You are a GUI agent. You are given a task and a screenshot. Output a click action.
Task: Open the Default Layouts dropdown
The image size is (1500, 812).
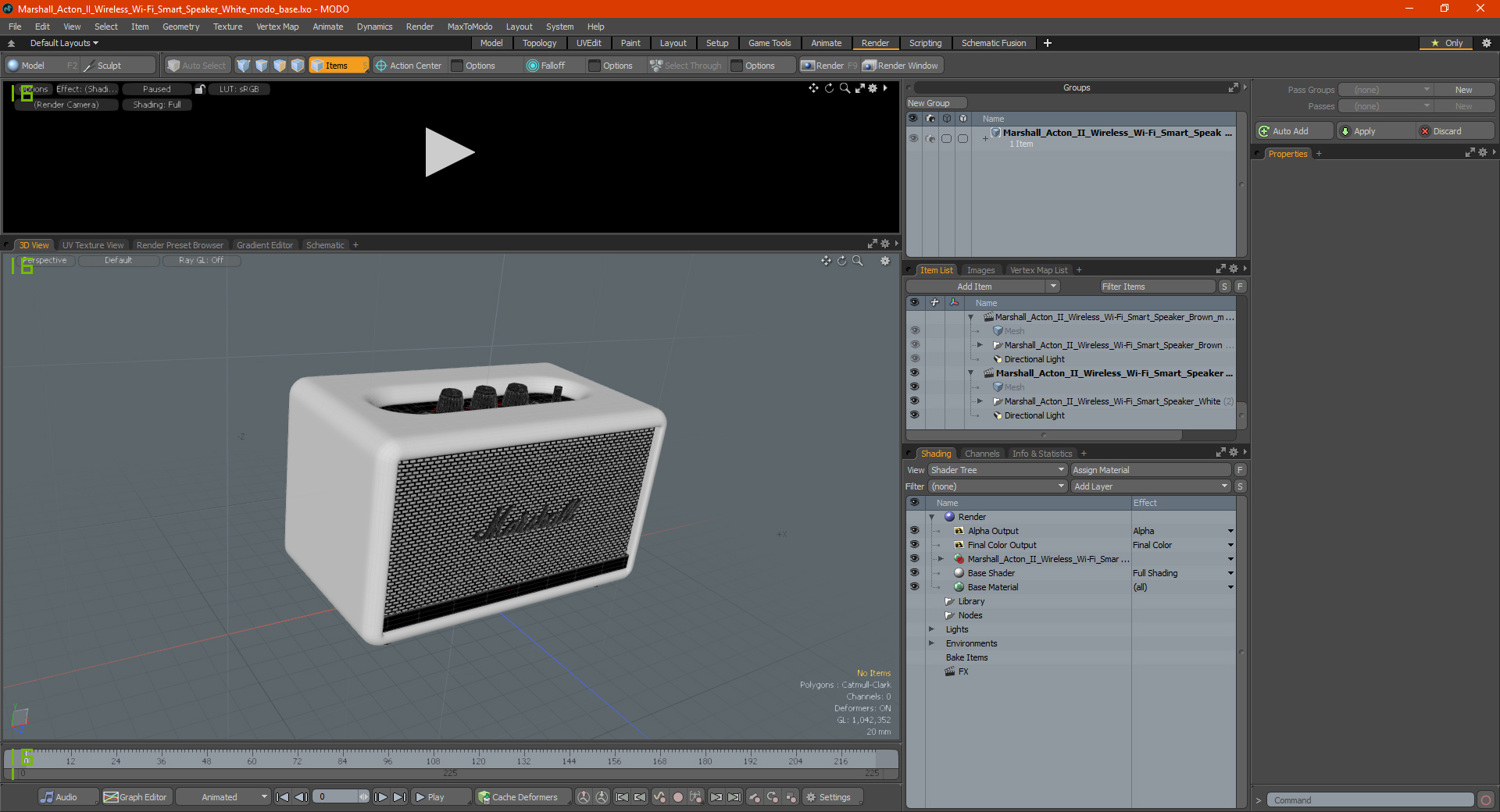pyautogui.click(x=64, y=43)
